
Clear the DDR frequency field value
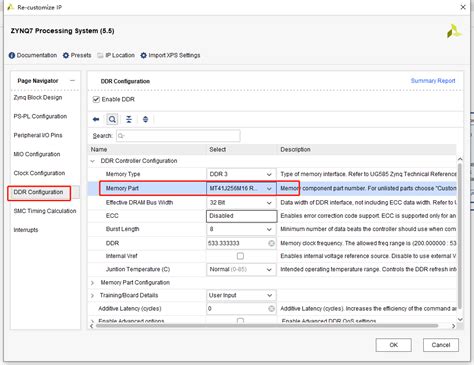(x=271, y=243)
